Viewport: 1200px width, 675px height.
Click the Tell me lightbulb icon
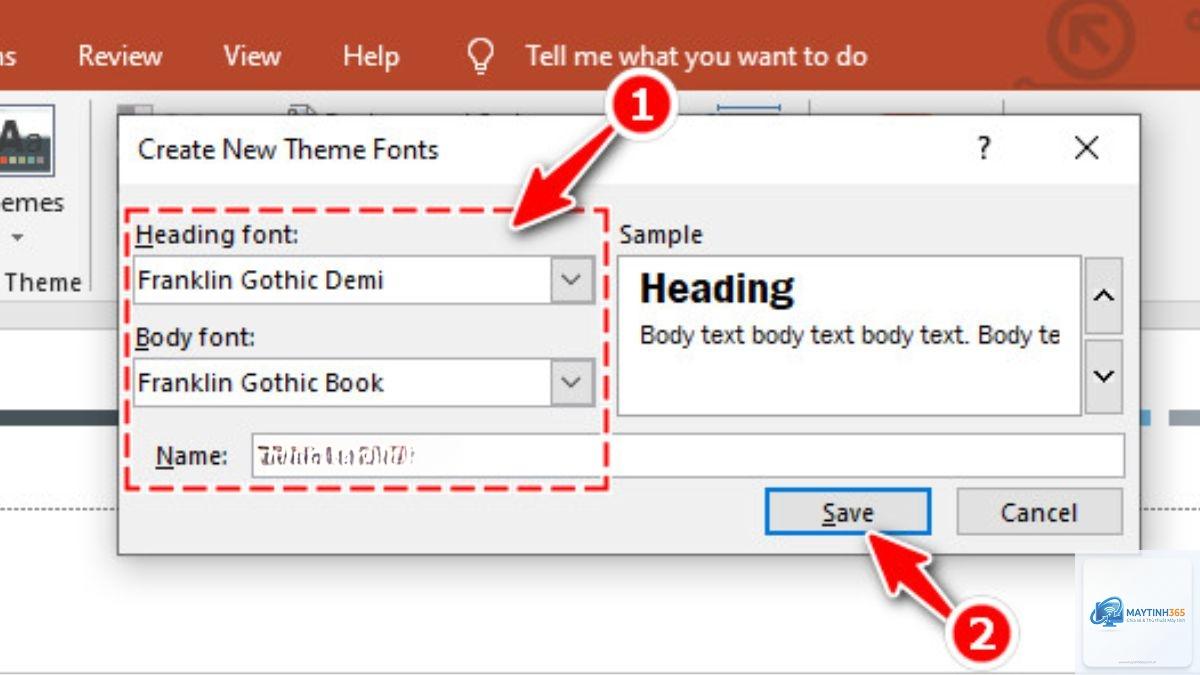(481, 56)
